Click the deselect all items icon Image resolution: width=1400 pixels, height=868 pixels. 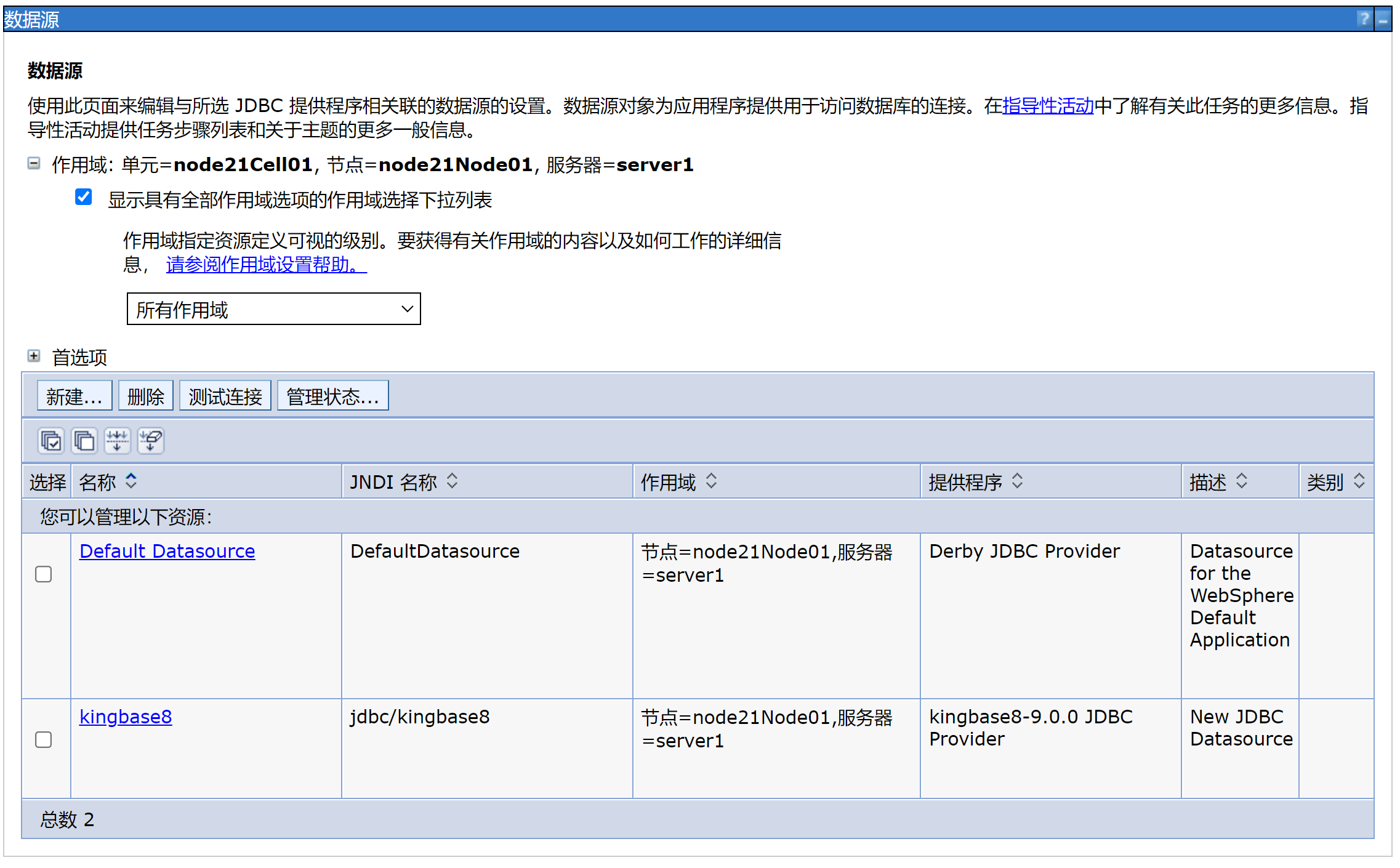point(84,441)
